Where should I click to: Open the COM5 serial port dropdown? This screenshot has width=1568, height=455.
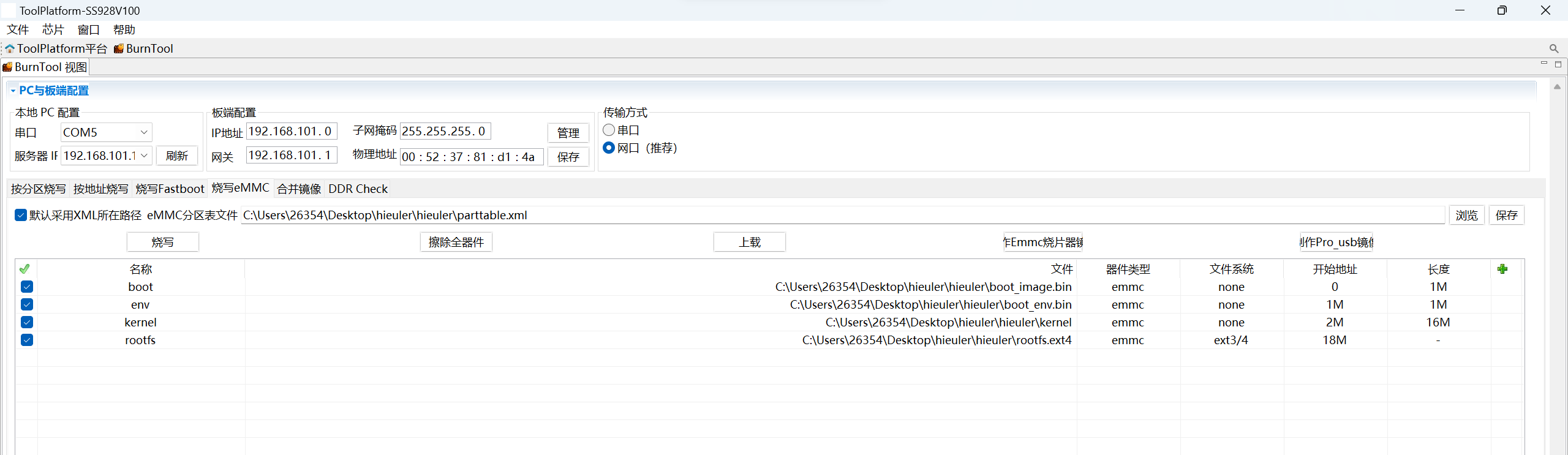tap(144, 132)
